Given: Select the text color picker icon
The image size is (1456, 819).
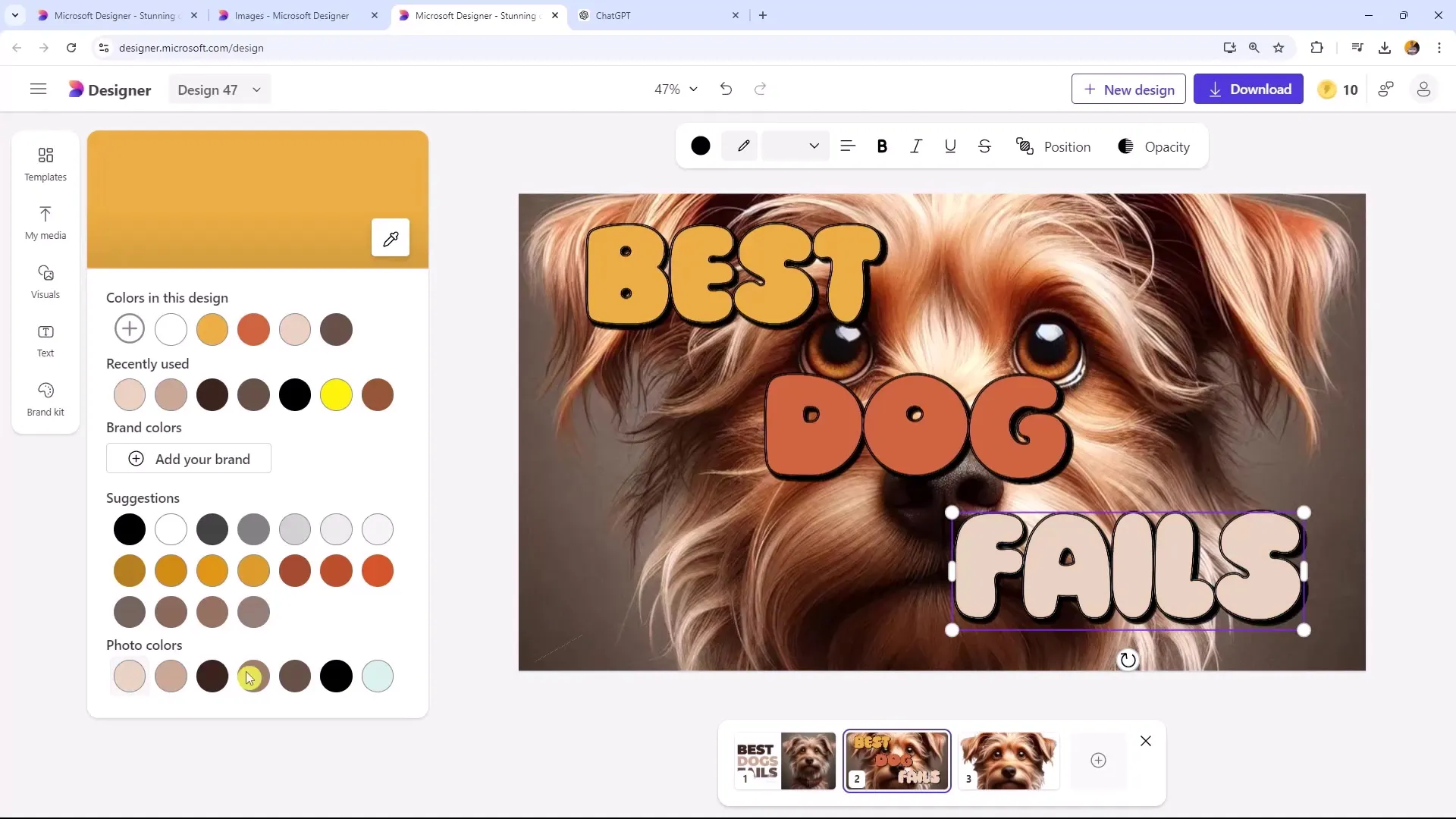Looking at the screenshot, I should pyautogui.click(x=700, y=147).
